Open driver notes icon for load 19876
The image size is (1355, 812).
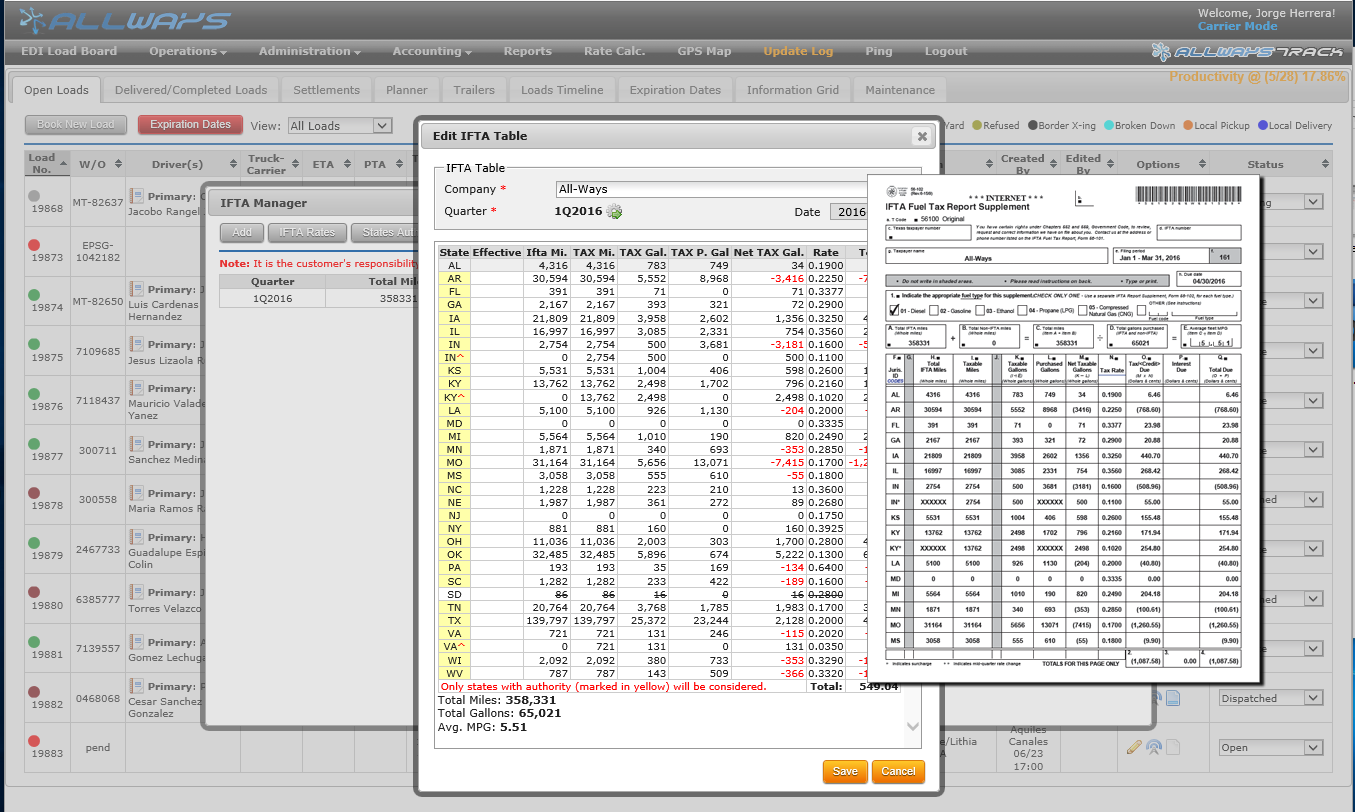137,388
